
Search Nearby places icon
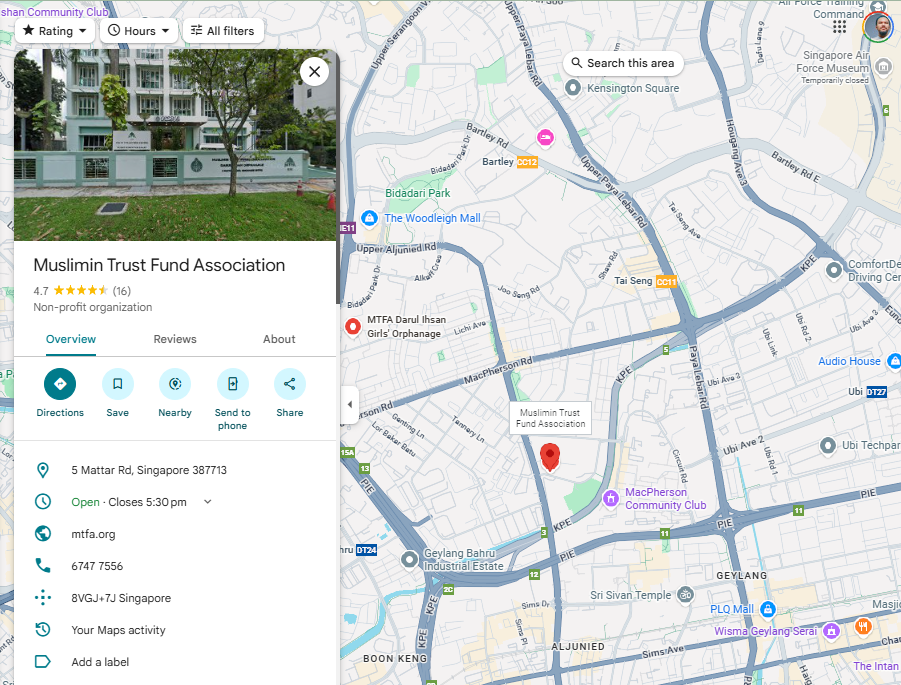click(x=175, y=384)
